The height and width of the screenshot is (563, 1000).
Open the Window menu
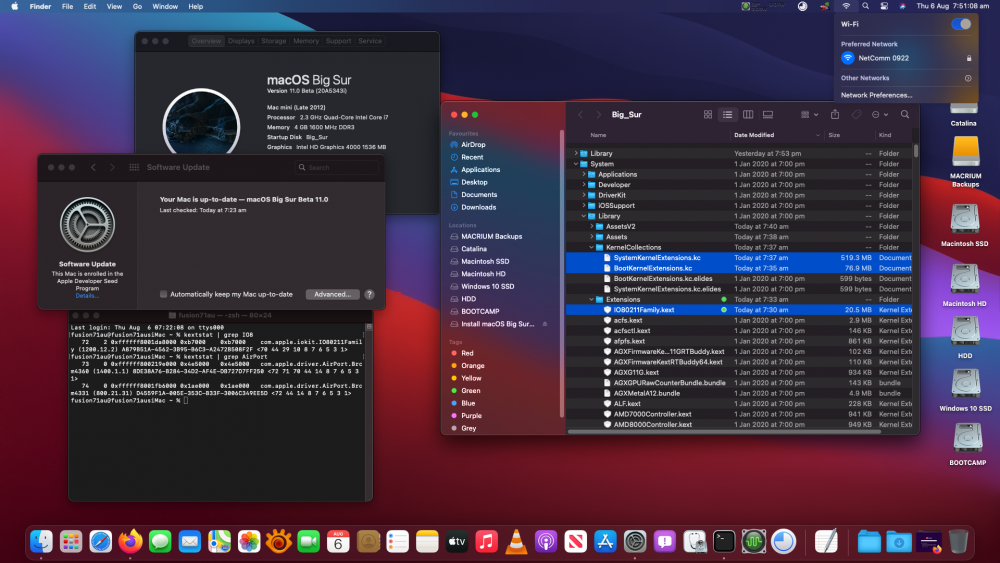165,6
